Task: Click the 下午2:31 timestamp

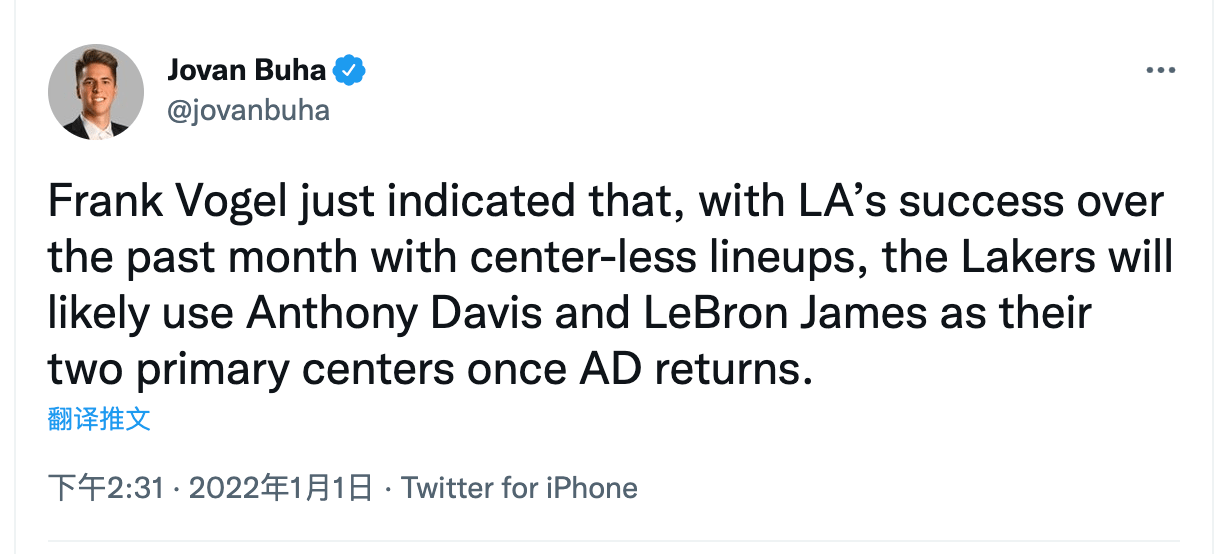Action: tap(107, 488)
